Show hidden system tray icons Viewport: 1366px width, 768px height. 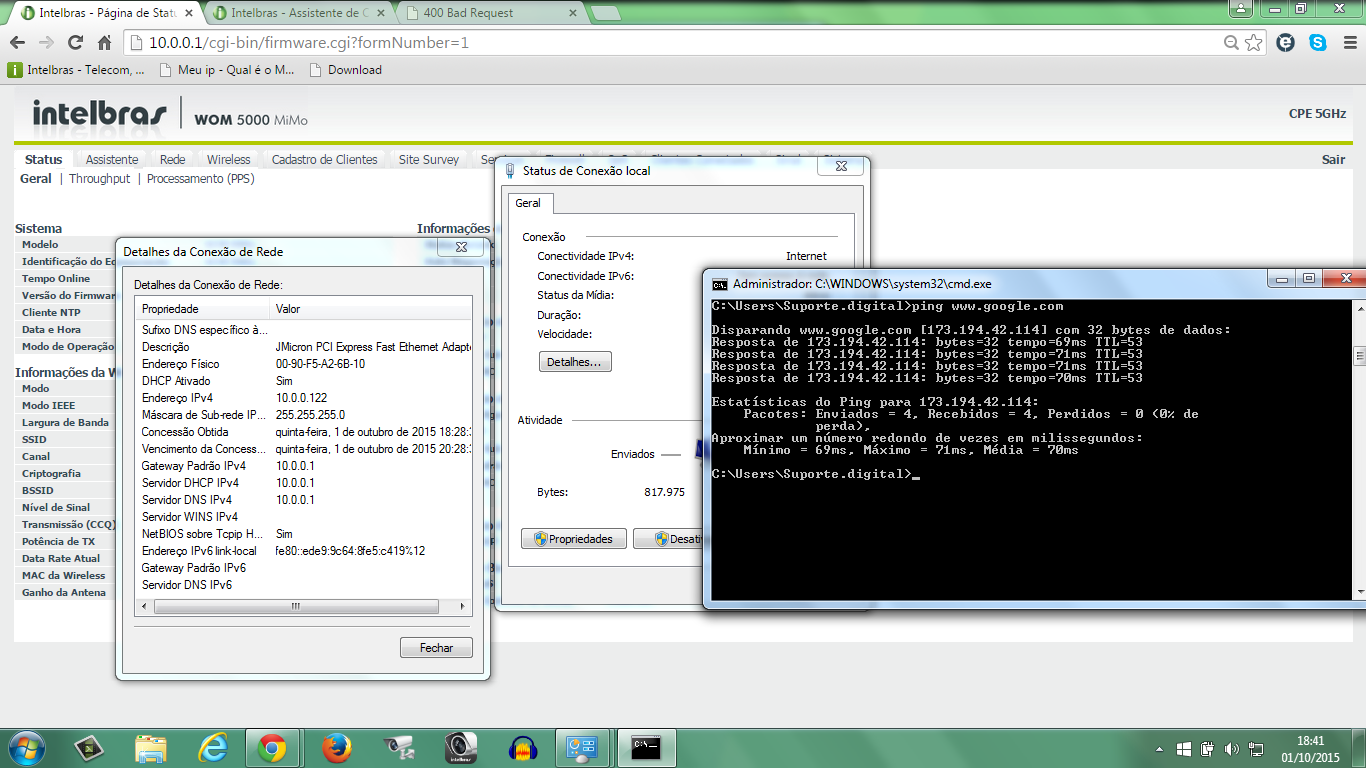(x=1158, y=749)
